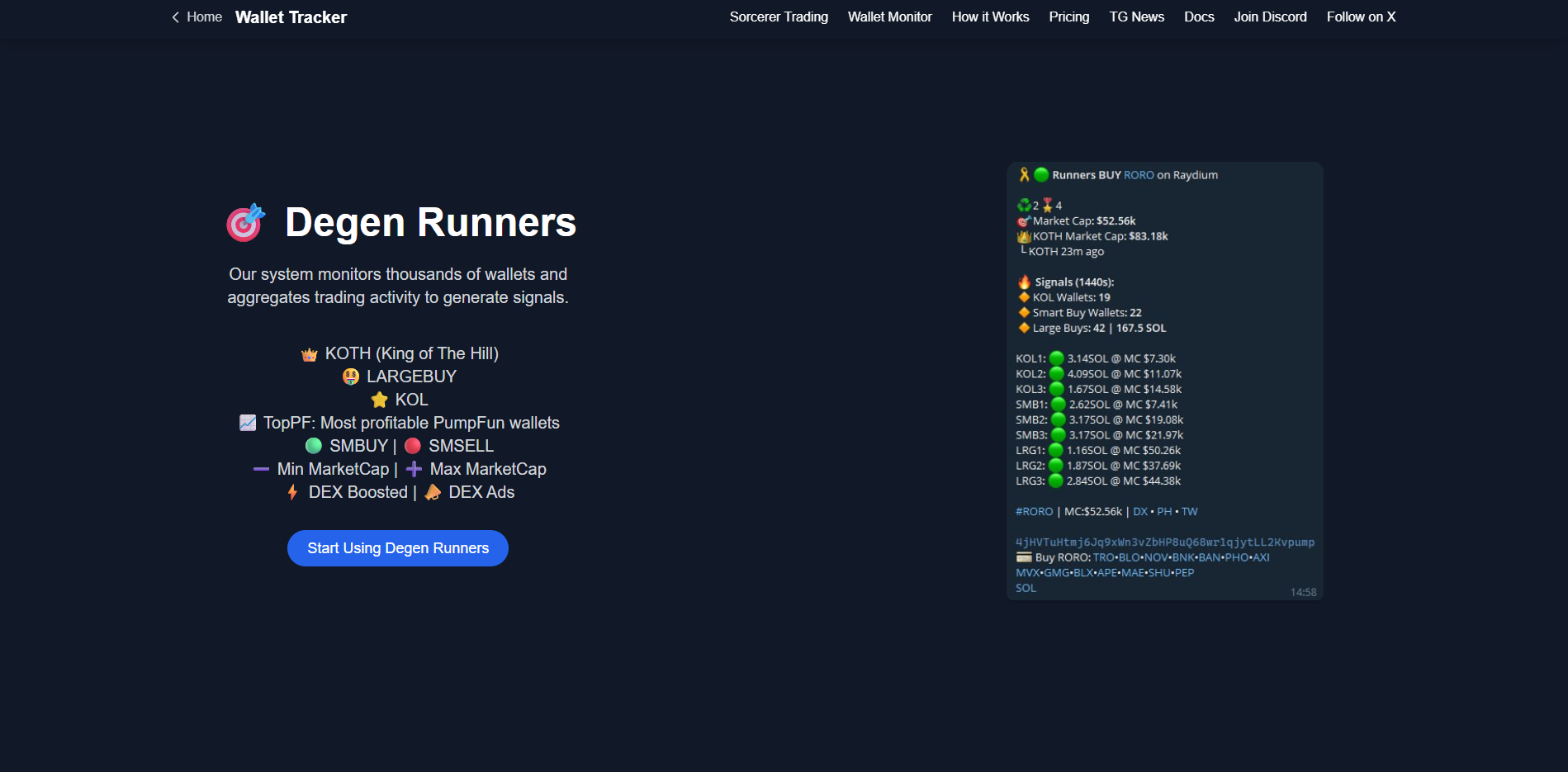This screenshot has width=1568, height=772.
Task: Click the Join Discord link
Action: (x=1270, y=17)
